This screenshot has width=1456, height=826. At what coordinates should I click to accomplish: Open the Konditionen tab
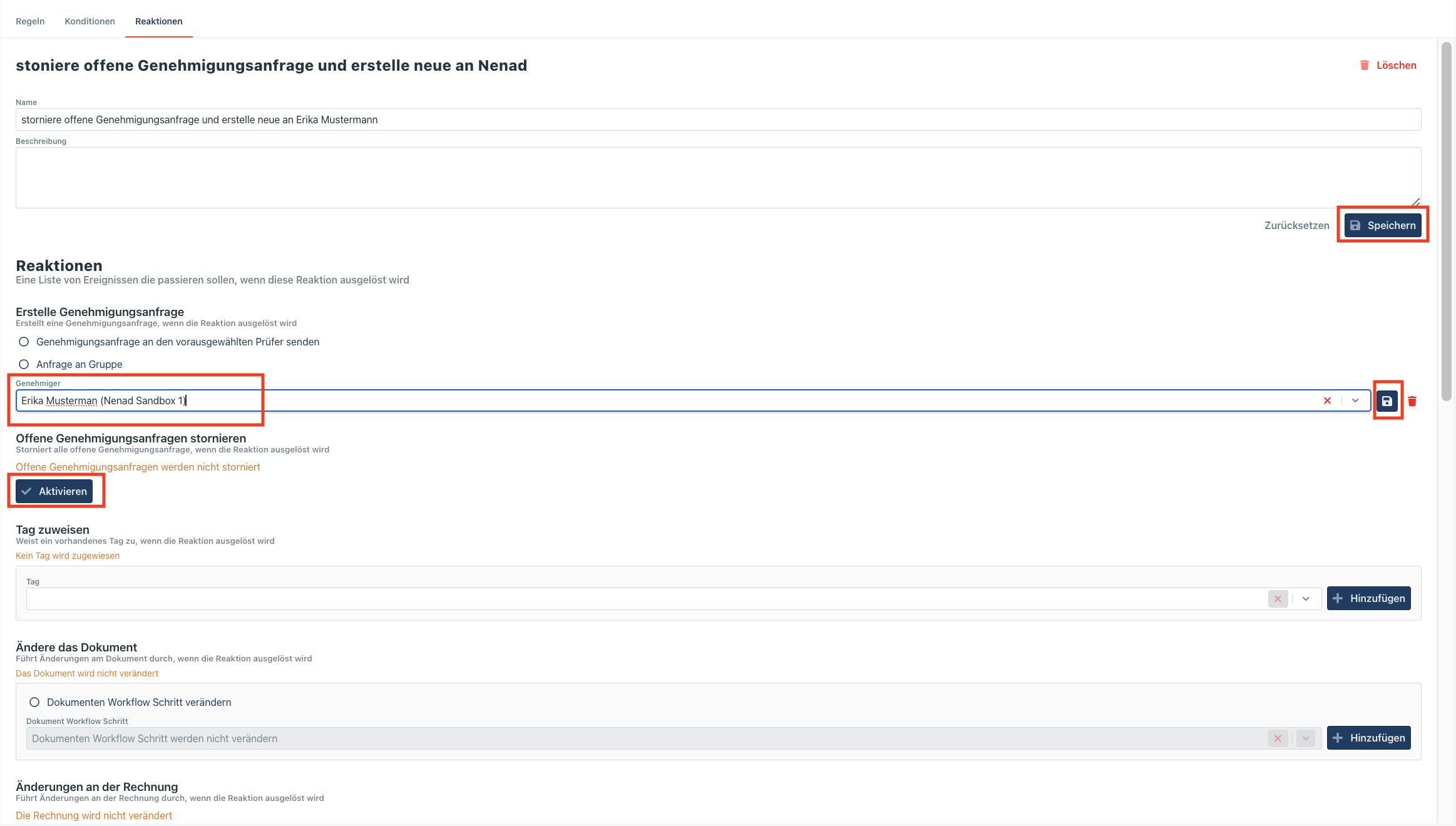click(x=90, y=21)
